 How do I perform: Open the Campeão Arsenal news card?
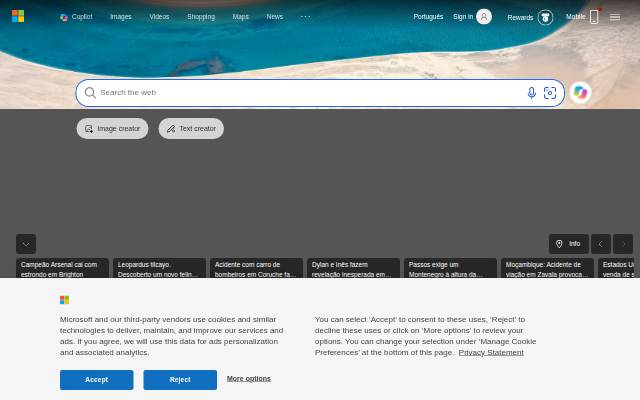(62, 268)
